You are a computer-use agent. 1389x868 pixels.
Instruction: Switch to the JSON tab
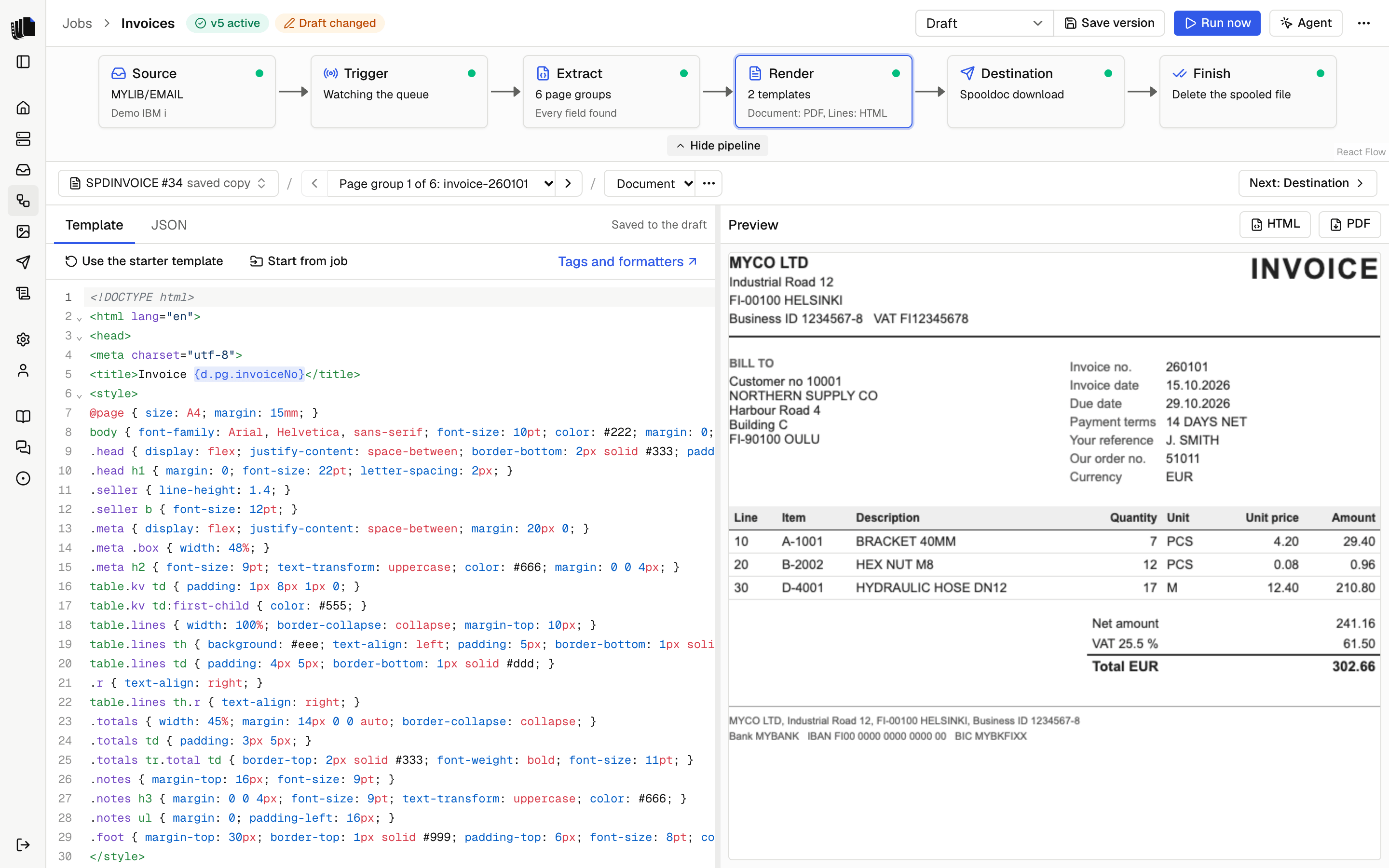169,224
